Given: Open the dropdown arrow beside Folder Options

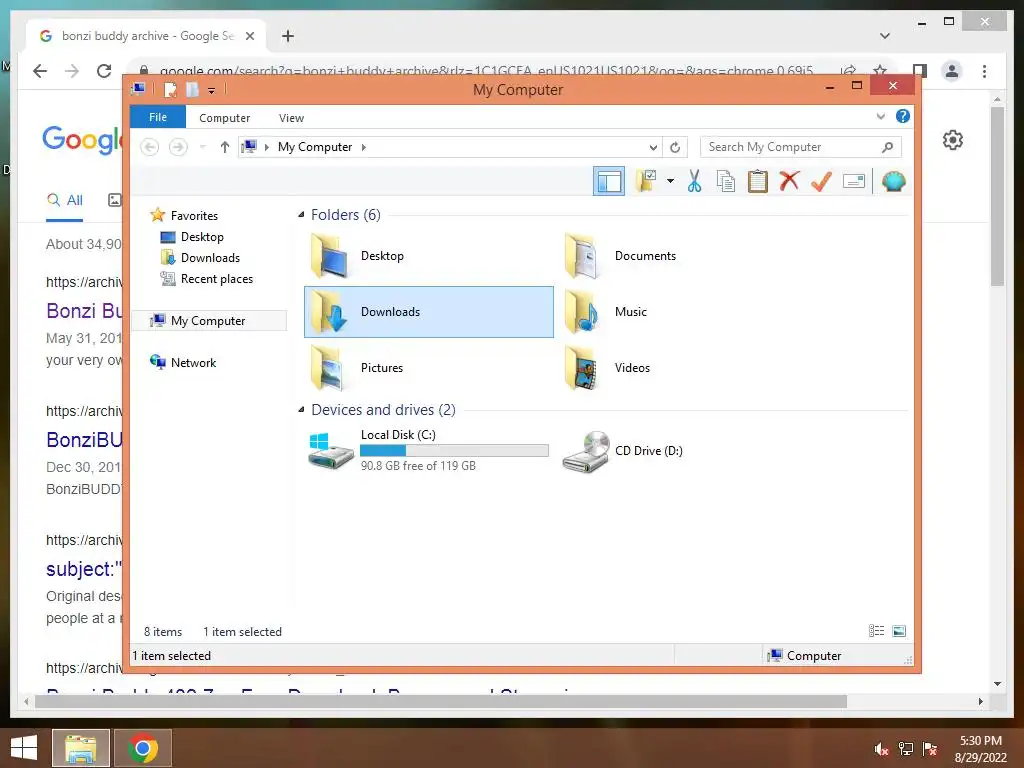Looking at the screenshot, I should pos(671,181).
